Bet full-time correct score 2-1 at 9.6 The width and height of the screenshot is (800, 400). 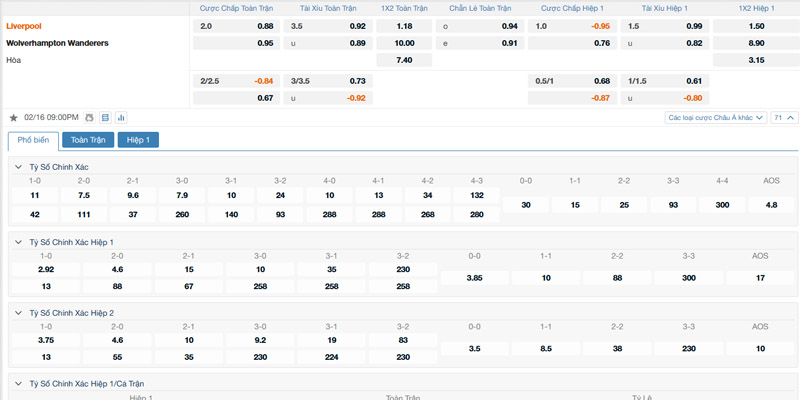coord(133,195)
